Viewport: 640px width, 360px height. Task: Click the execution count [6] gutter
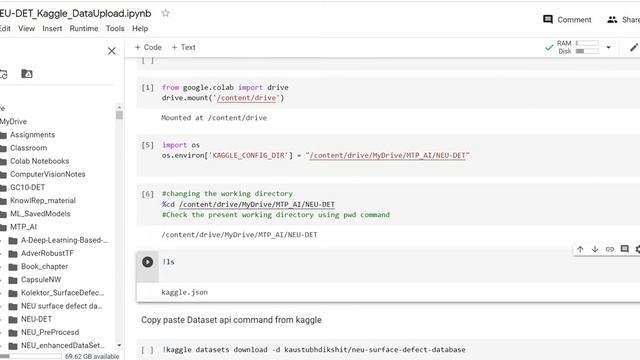click(147, 194)
